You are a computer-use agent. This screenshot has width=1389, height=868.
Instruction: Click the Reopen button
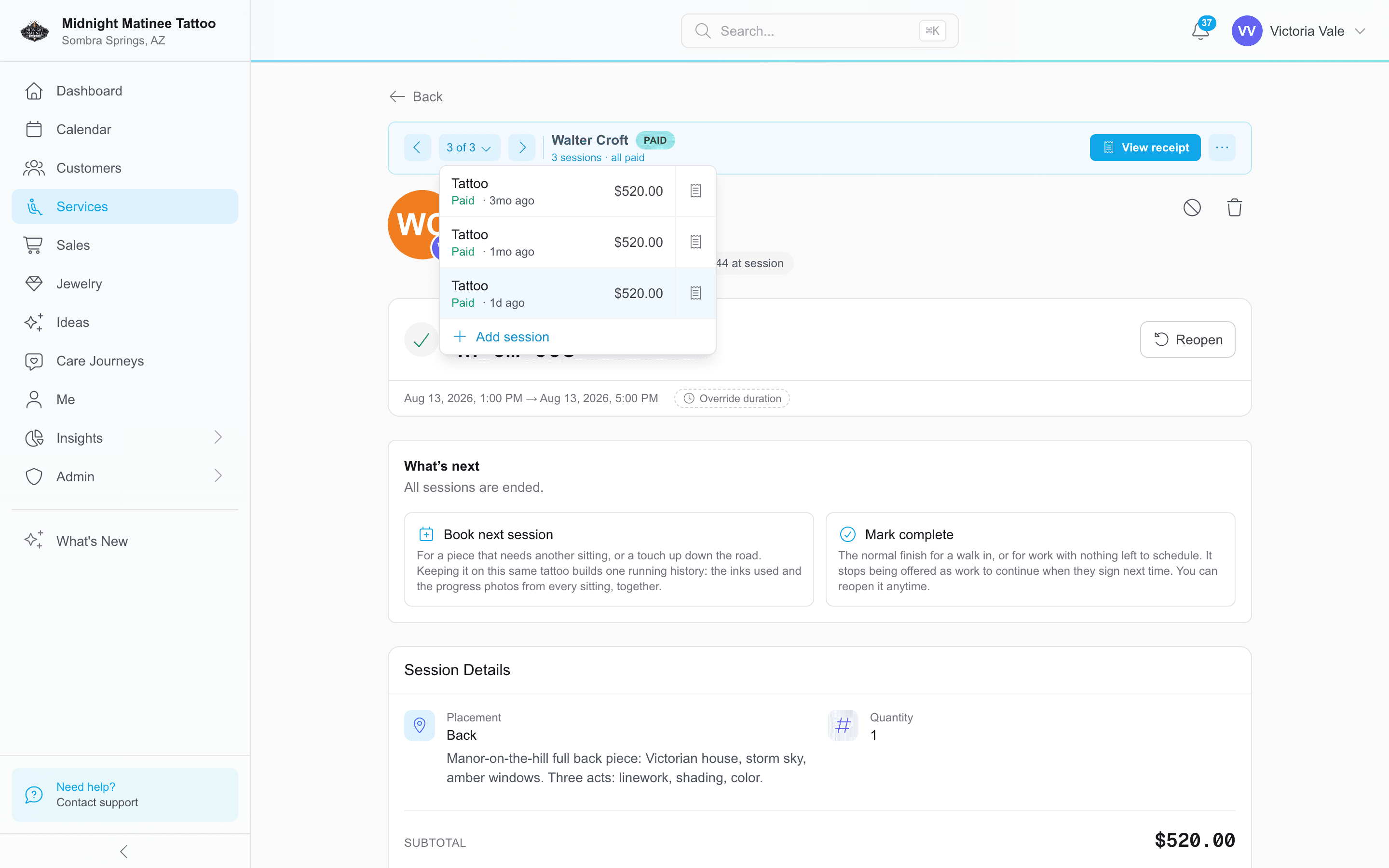coord(1187,340)
